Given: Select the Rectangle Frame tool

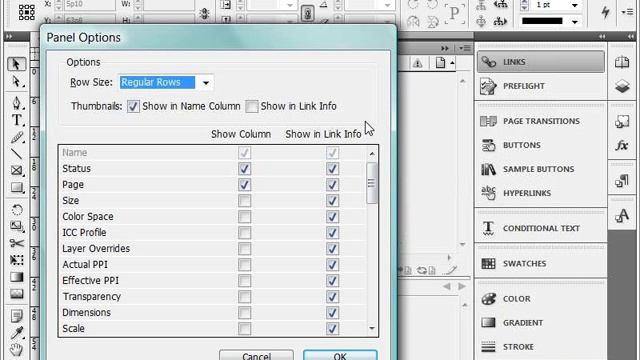Looking at the screenshot, I should click(x=16, y=170).
